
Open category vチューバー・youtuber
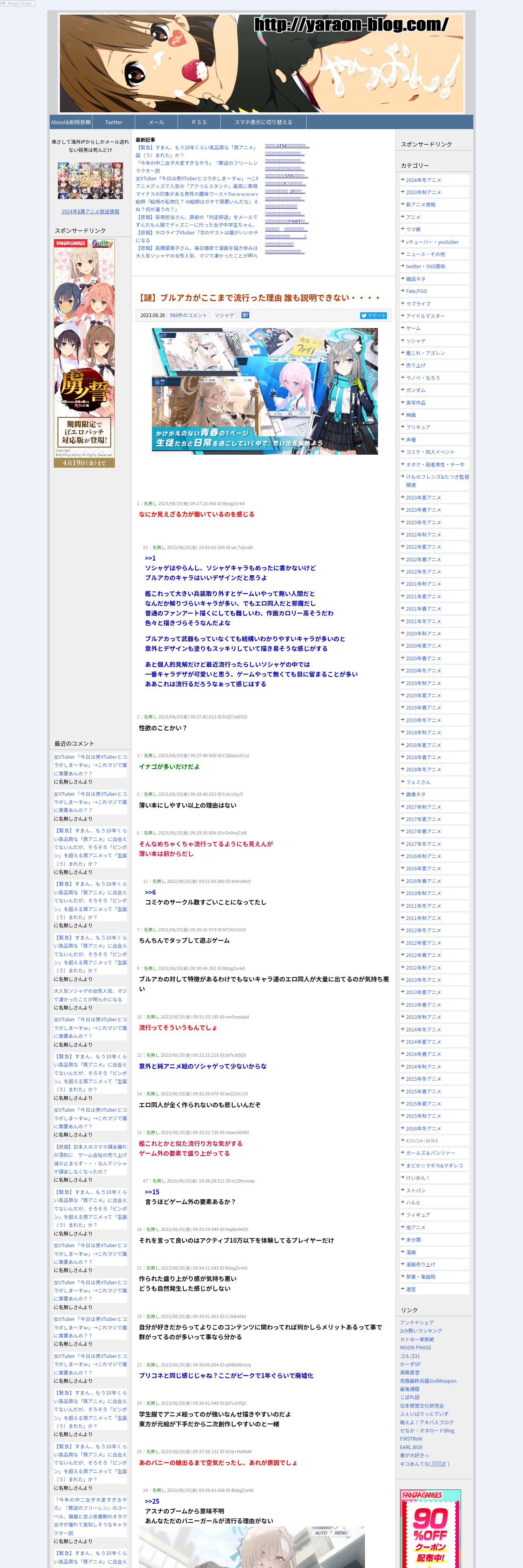point(432,242)
